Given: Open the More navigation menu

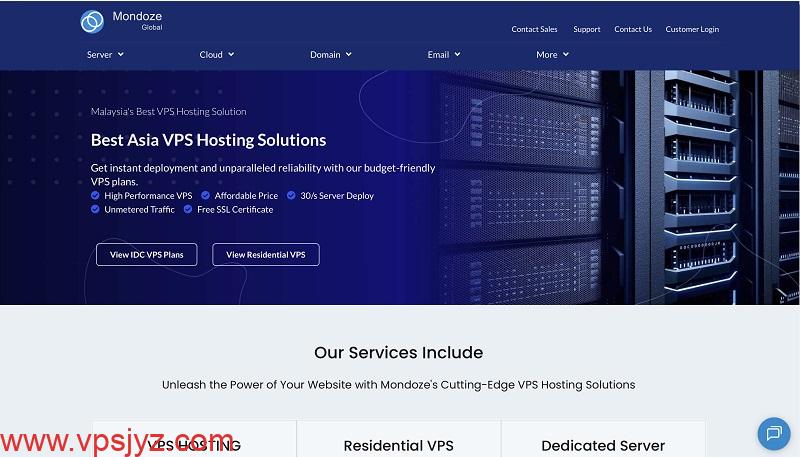Looking at the screenshot, I should [x=553, y=55].
